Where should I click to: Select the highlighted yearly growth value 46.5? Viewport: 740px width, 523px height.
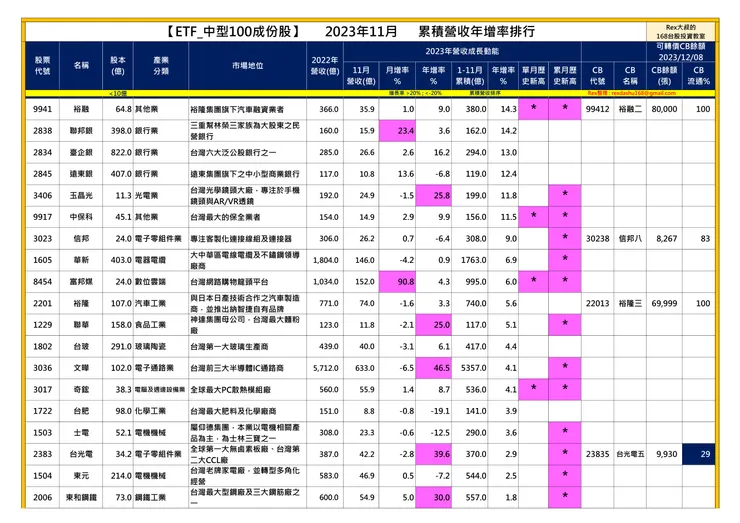click(433, 368)
